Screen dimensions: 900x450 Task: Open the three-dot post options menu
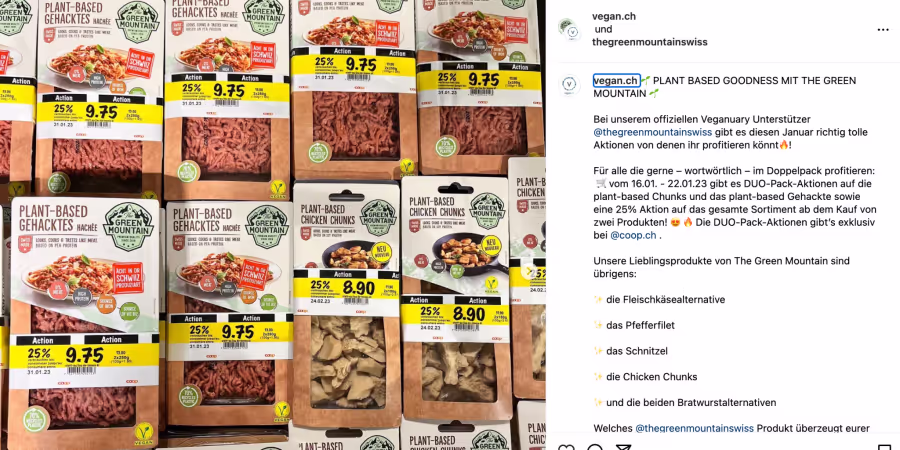[x=883, y=30]
